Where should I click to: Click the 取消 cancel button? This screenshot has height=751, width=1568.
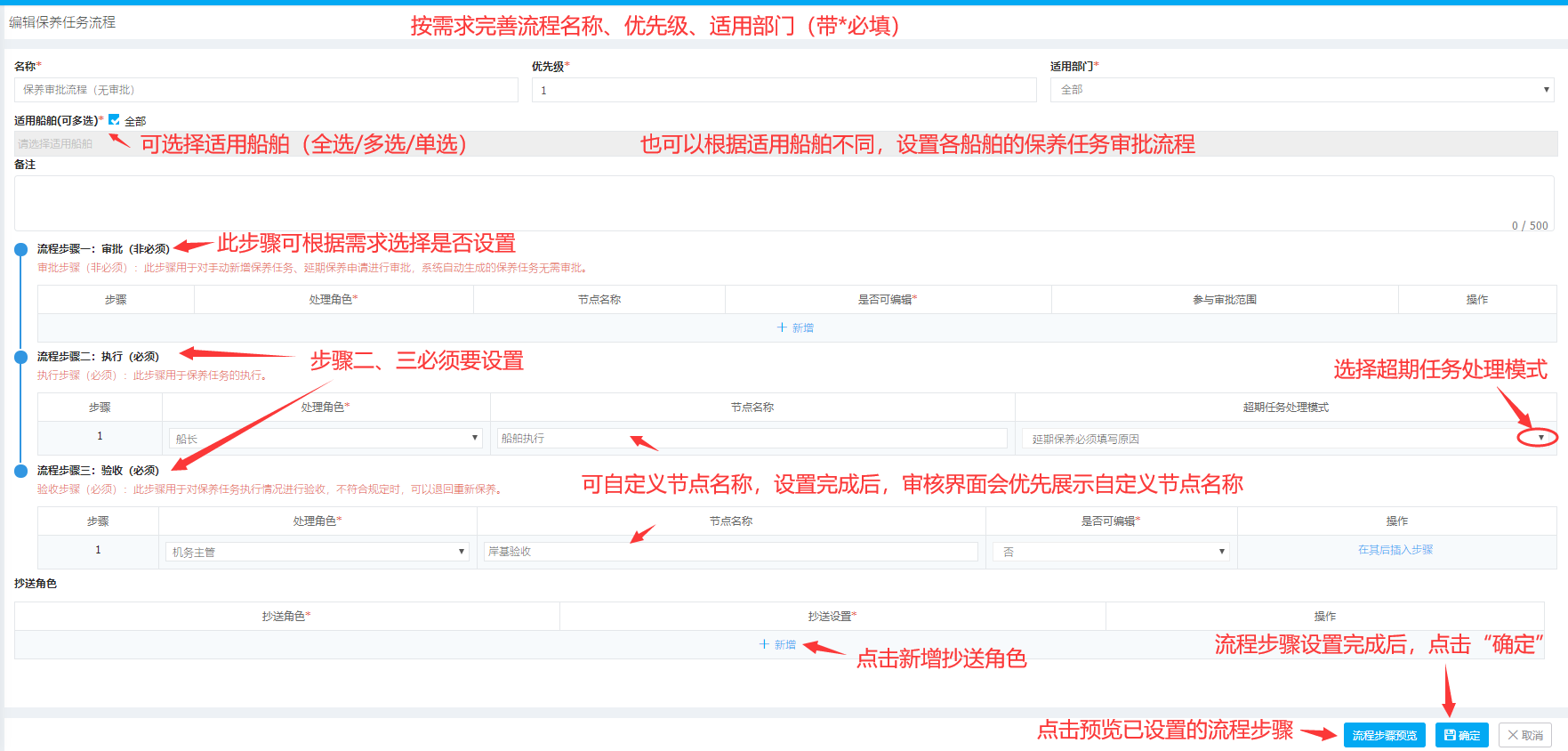(1525, 735)
